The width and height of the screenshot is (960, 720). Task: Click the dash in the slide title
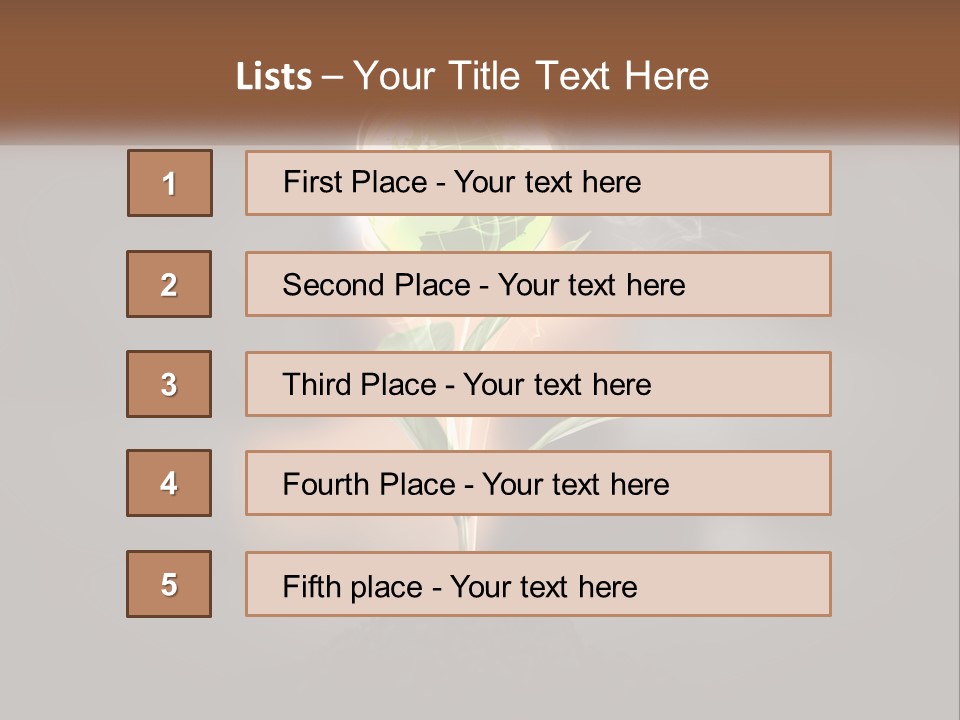coord(332,77)
